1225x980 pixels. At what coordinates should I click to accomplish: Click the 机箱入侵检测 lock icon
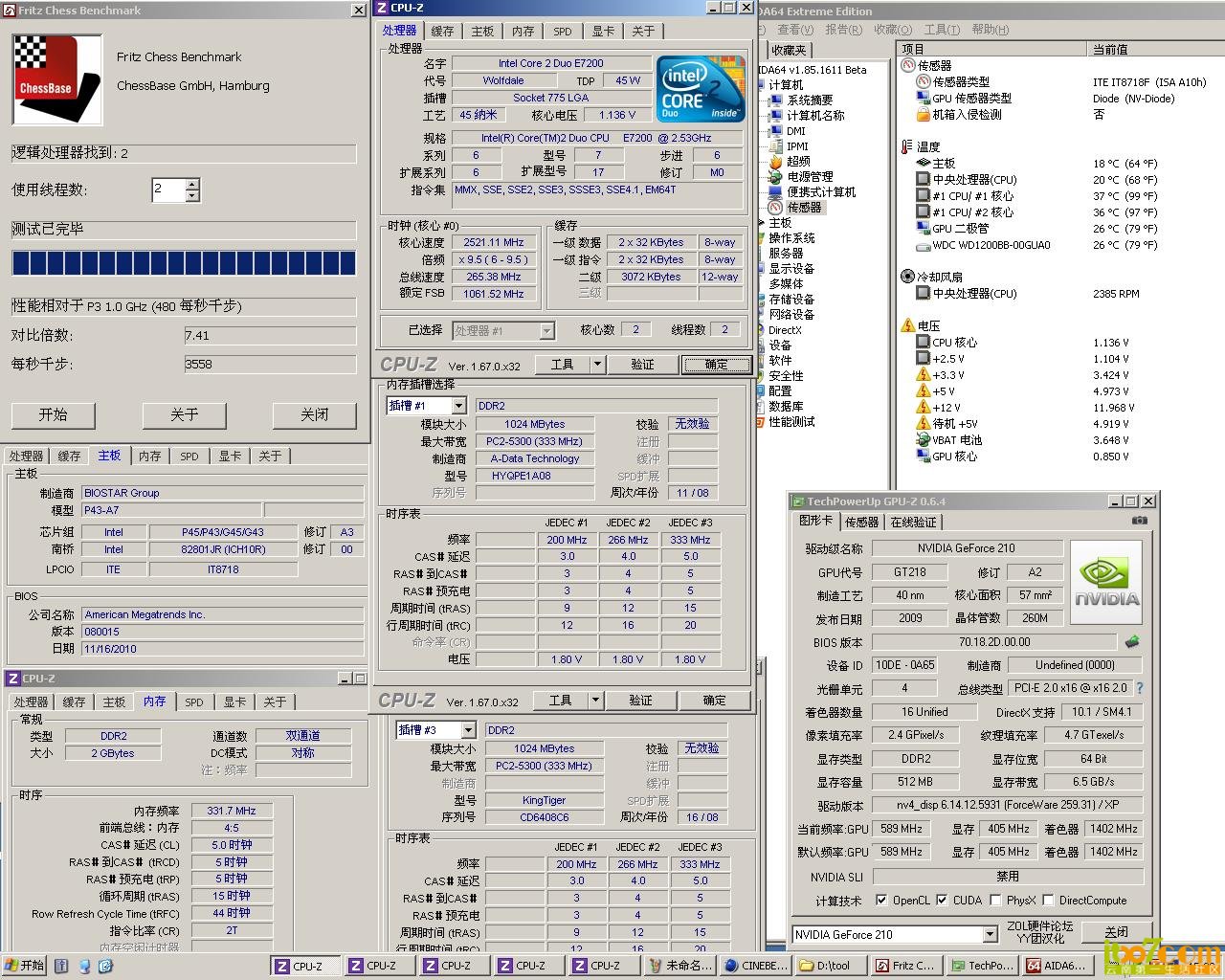tap(924, 115)
